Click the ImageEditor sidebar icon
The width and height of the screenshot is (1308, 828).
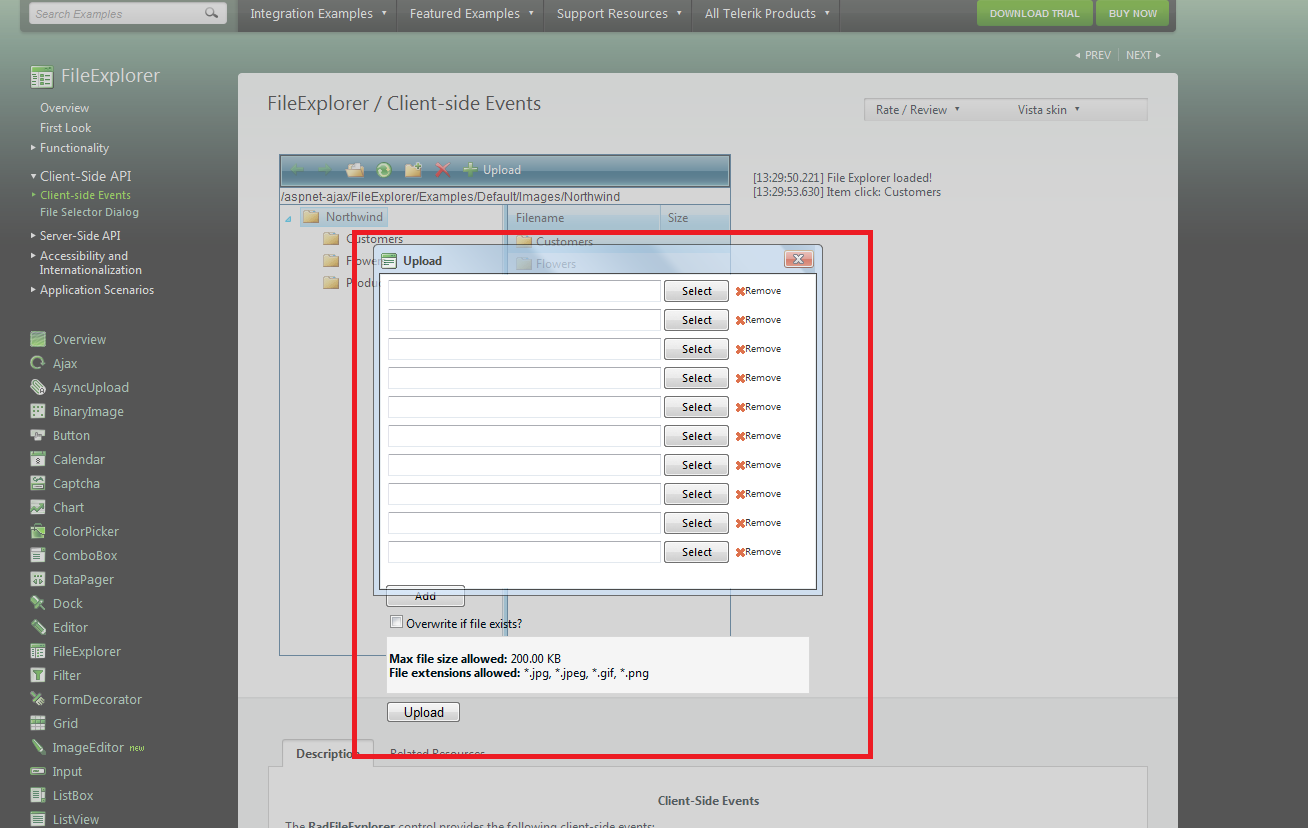[38, 747]
